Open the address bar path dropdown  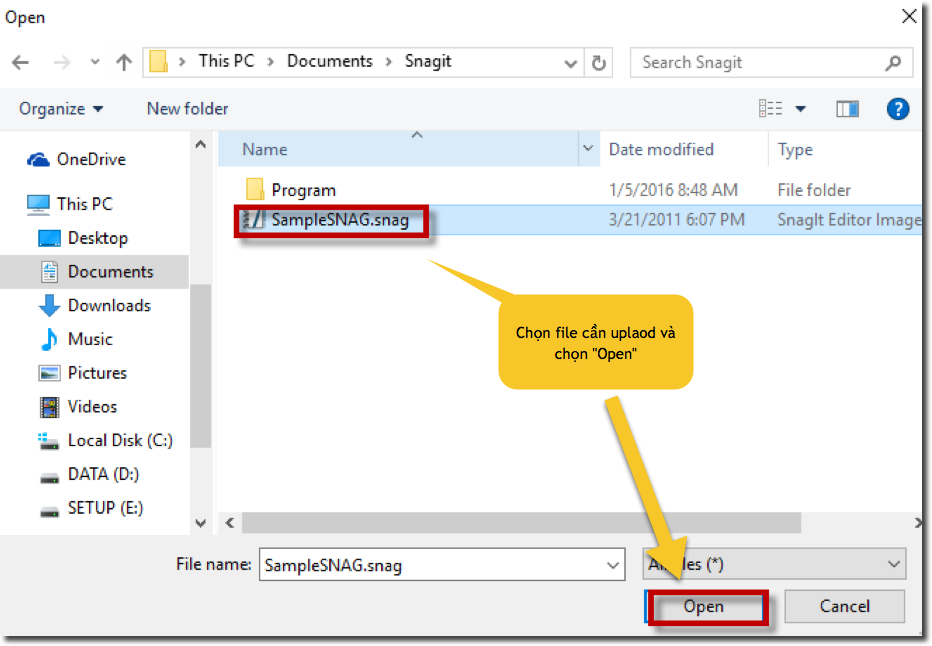[571, 62]
